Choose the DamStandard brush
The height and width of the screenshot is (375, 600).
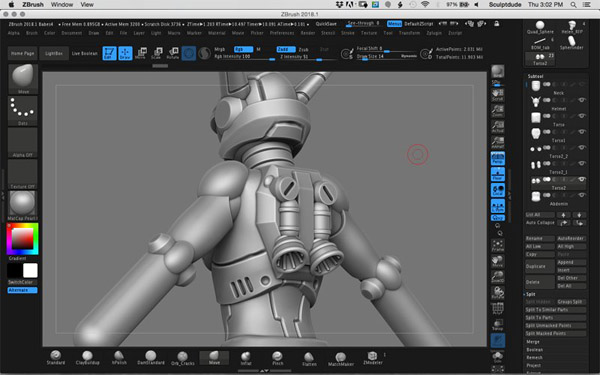pos(151,357)
